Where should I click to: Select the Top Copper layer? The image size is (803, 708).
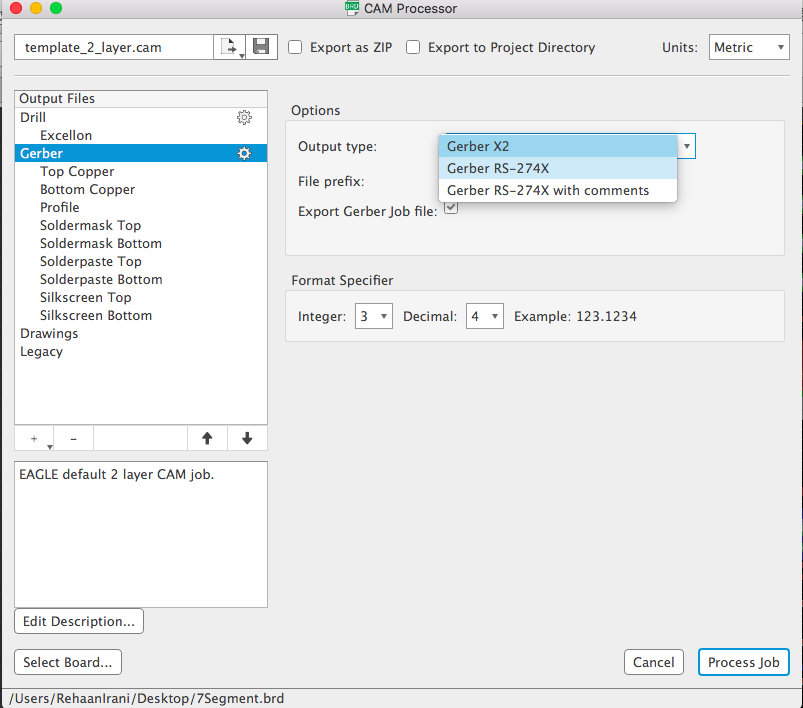pos(141,171)
